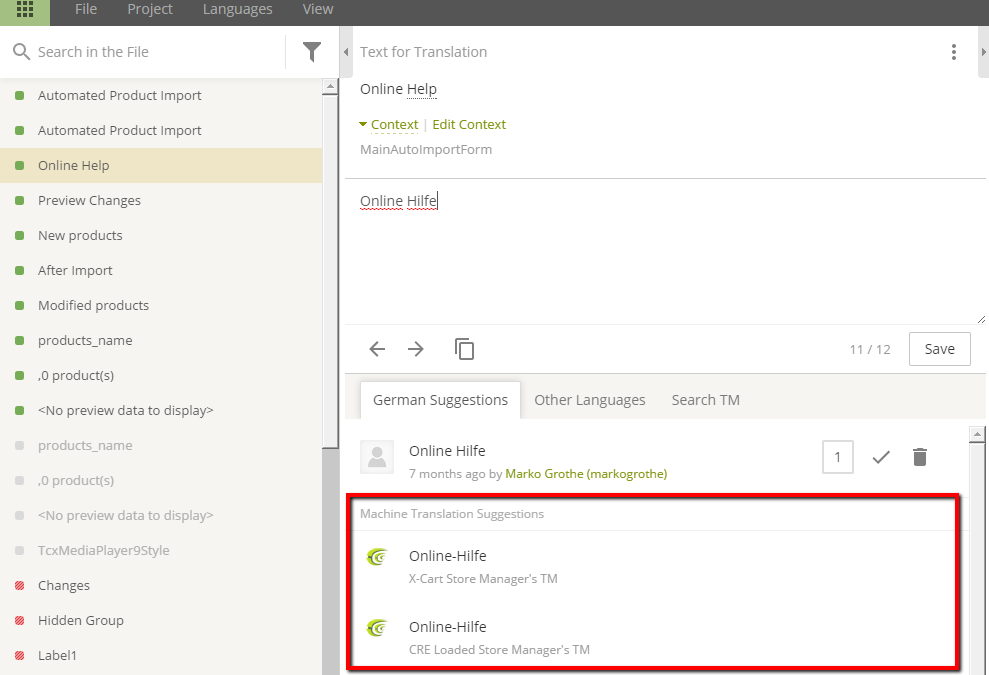
Task: Click the copy source icon
Action: pyautogui.click(x=464, y=349)
